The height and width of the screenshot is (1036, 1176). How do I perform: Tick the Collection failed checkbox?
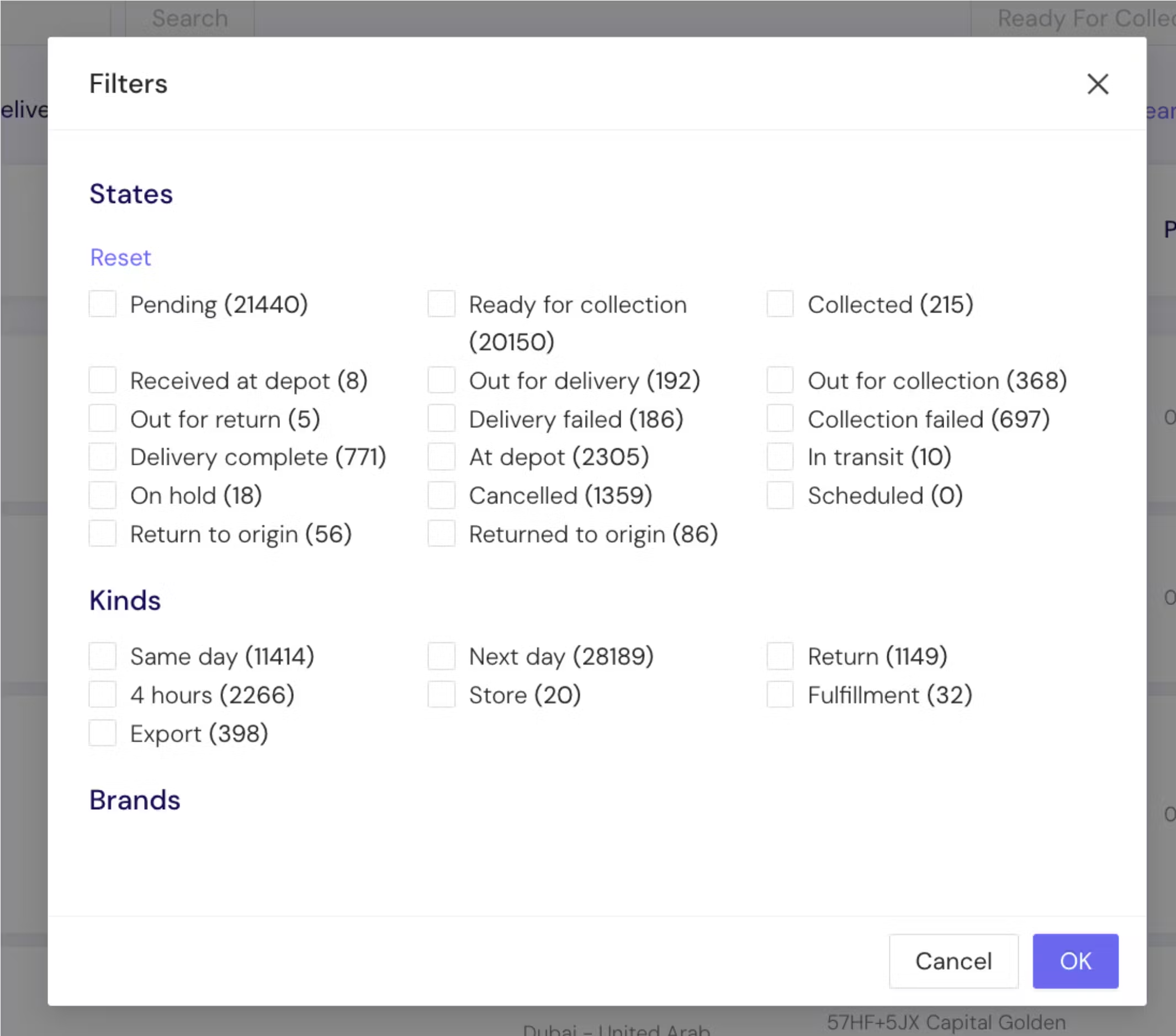pyautogui.click(x=780, y=419)
